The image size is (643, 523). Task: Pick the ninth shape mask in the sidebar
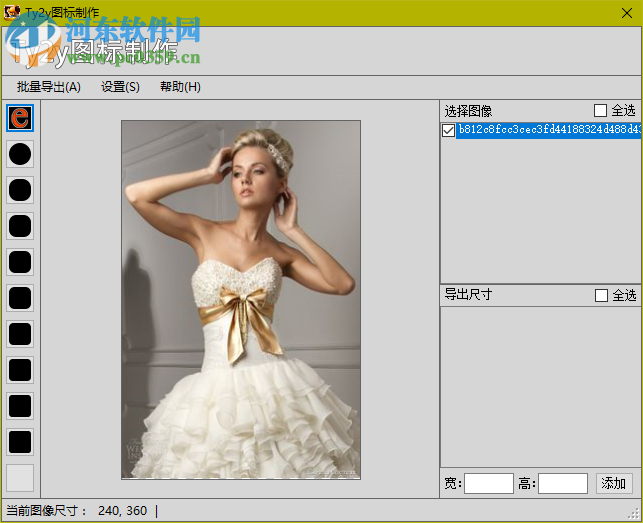tap(20, 406)
